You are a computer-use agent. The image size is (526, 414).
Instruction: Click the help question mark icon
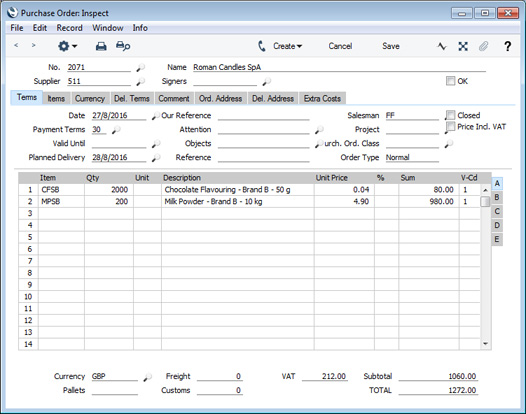click(x=508, y=46)
